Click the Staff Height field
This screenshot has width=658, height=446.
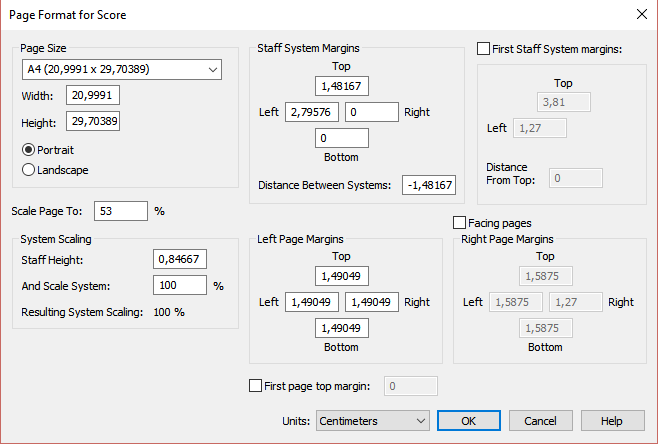coord(180,259)
